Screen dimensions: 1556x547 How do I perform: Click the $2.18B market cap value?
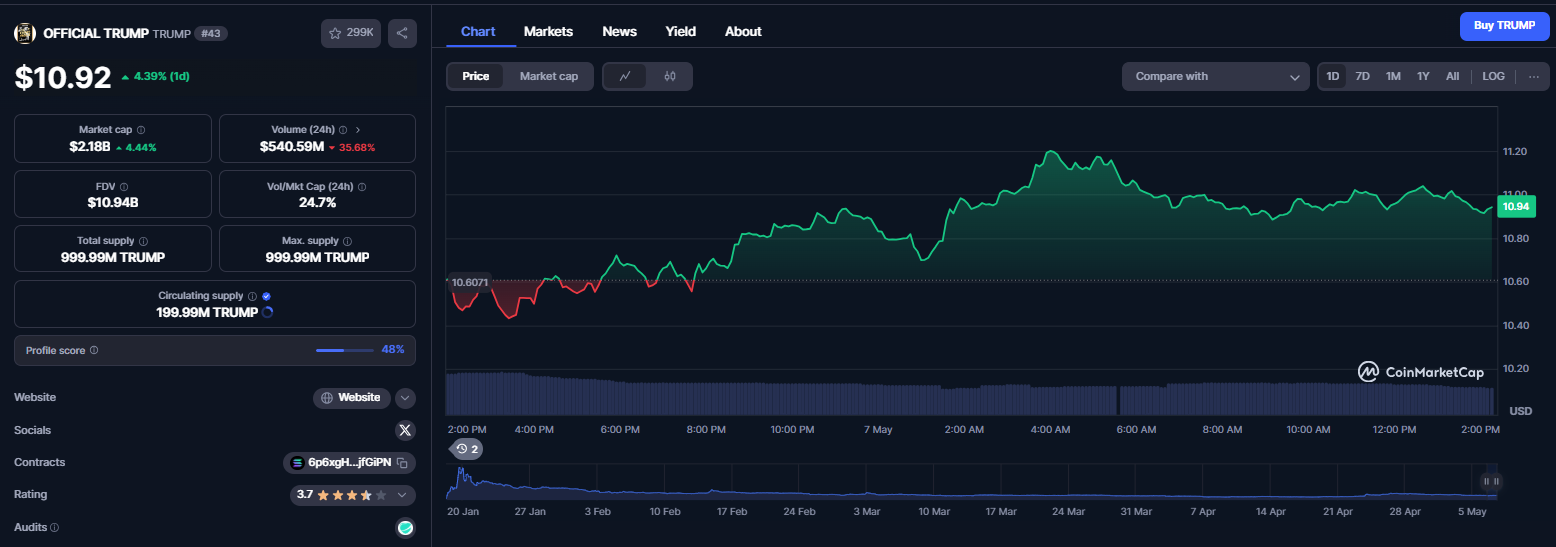coord(90,147)
